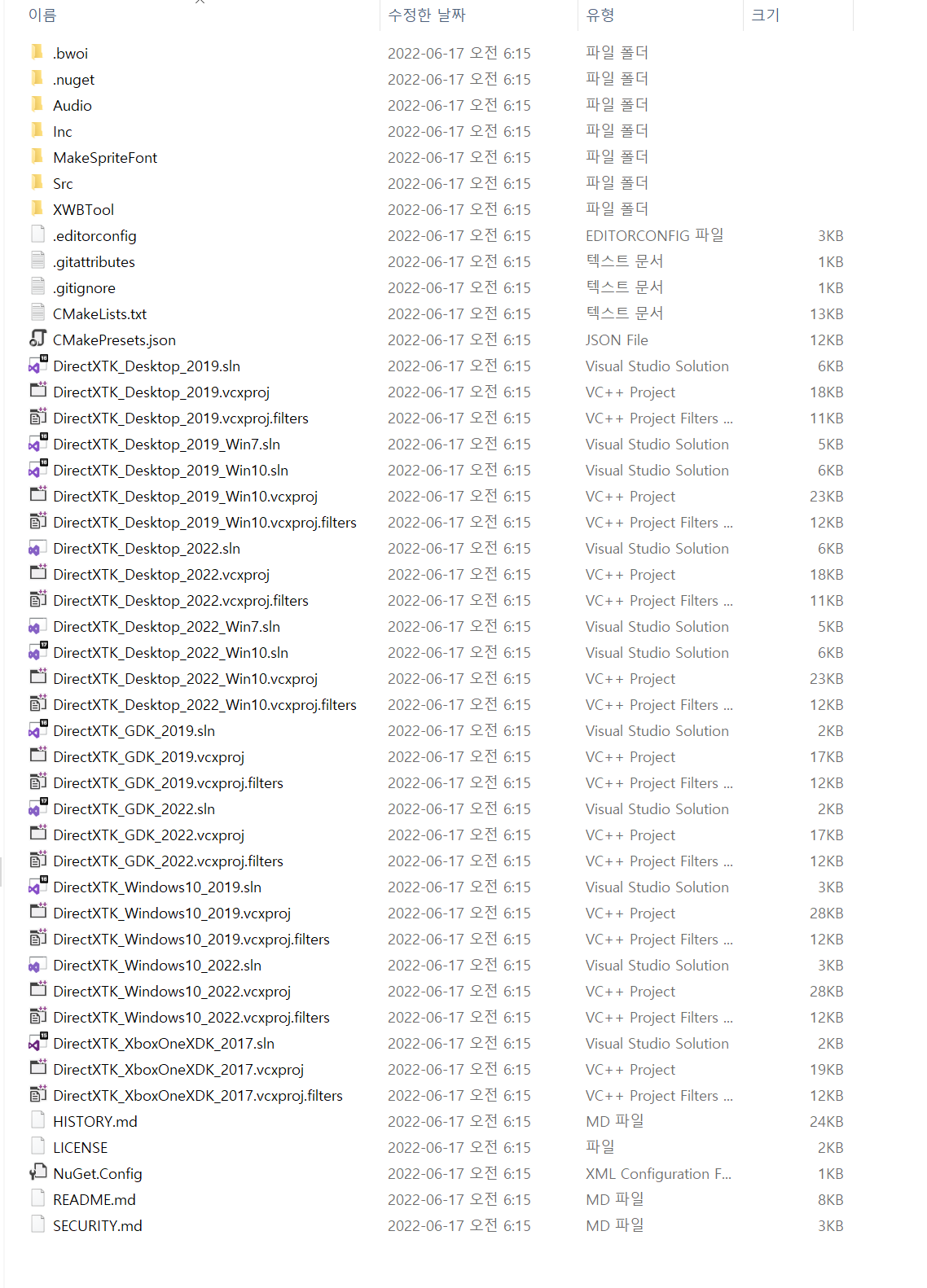Screen dimensions: 927x1288
Task: Click the .editorconfig file icon
Action: [x=37, y=235]
